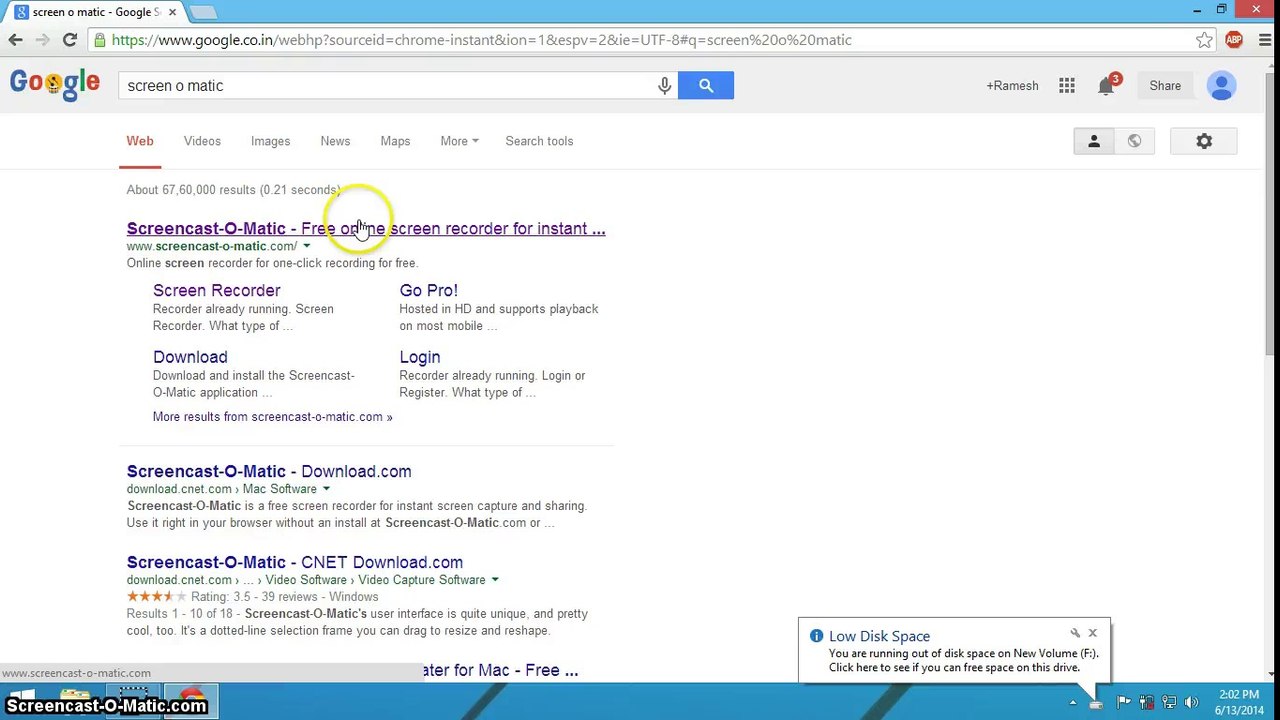
Task: Open the Google apps grid
Action: 1067,86
